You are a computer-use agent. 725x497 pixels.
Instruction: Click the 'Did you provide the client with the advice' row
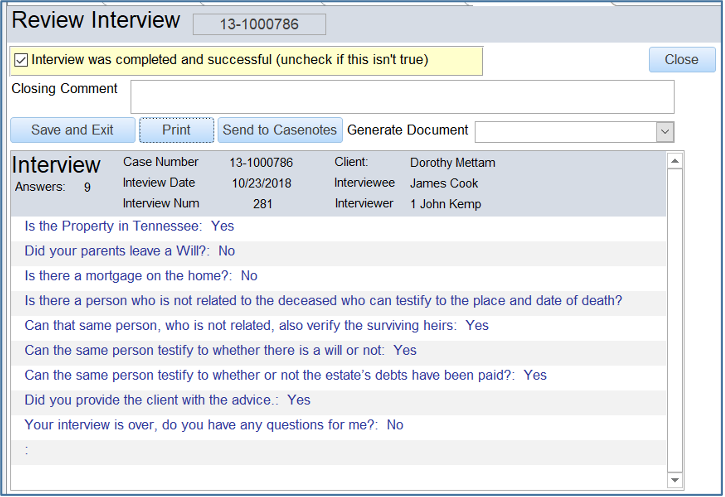point(167,400)
